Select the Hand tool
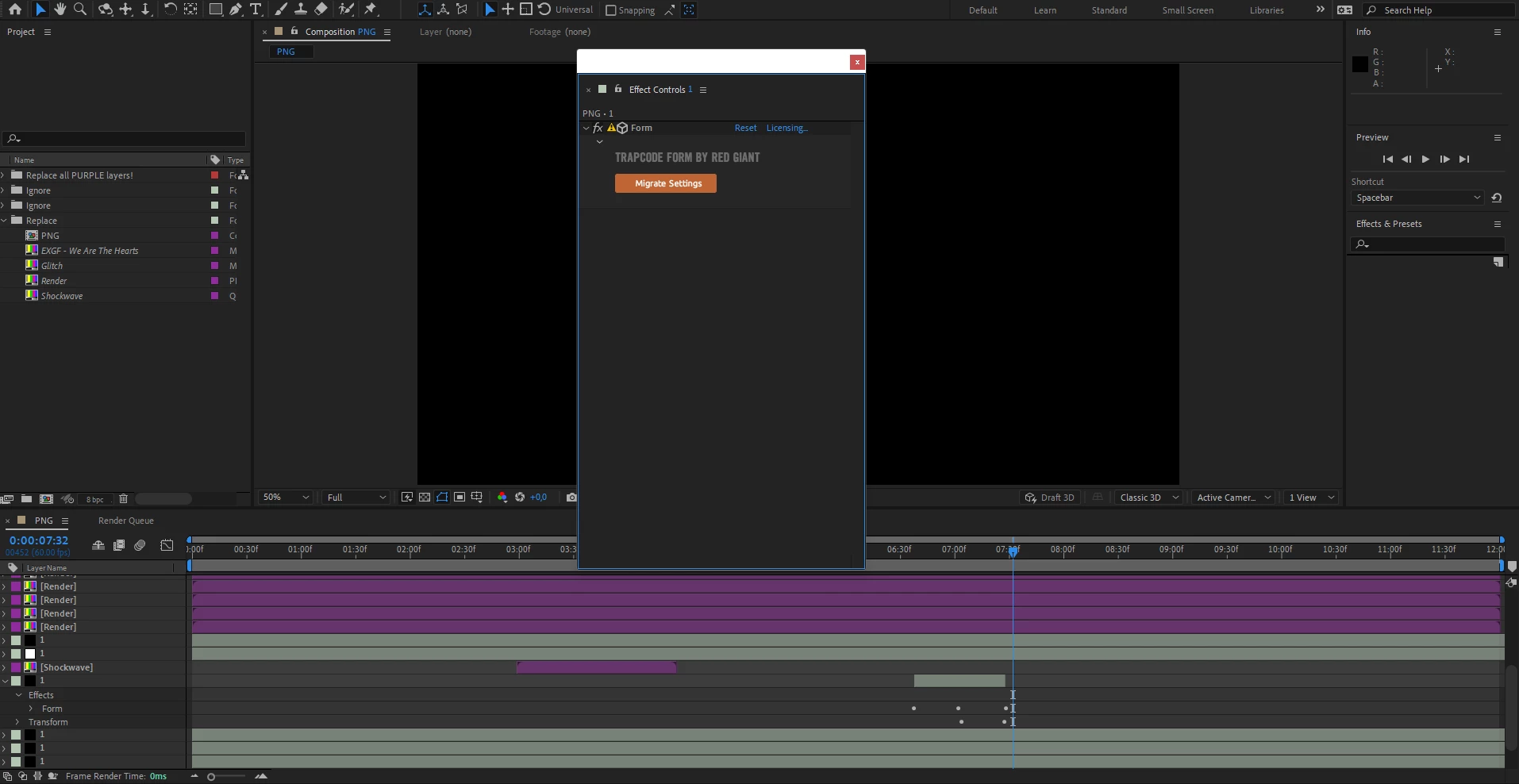Image resolution: width=1519 pixels, height=784 pixels. 60,10
